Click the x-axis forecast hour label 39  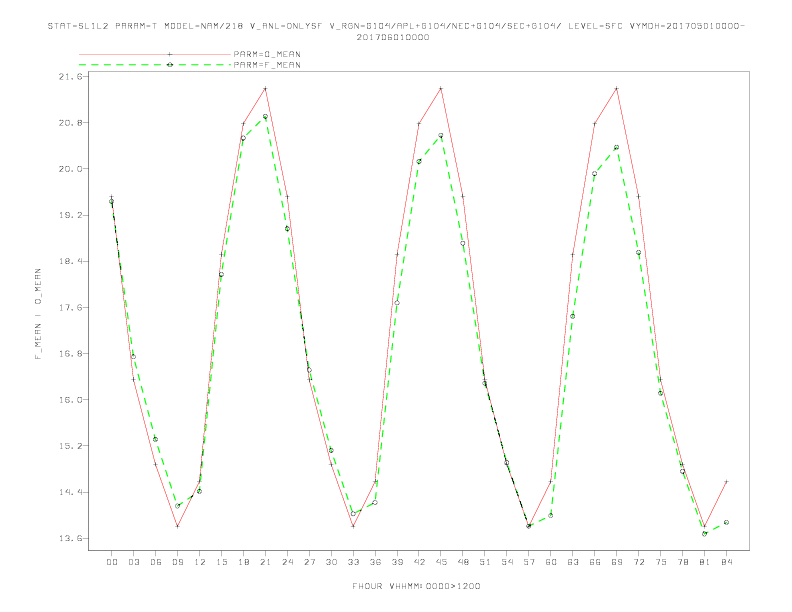click(x=397, y=562)
